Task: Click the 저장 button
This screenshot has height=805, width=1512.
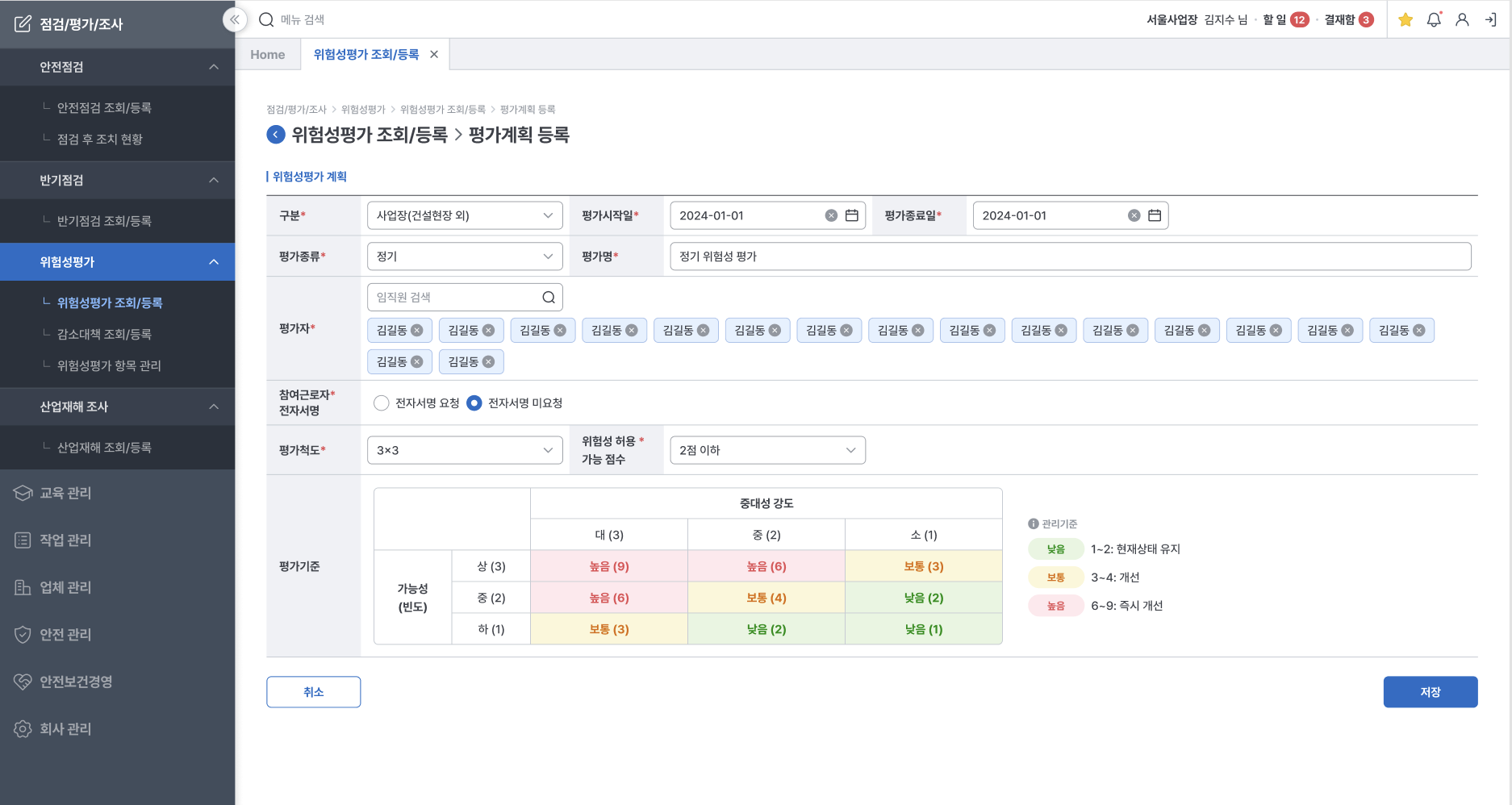Action: 1430,692
